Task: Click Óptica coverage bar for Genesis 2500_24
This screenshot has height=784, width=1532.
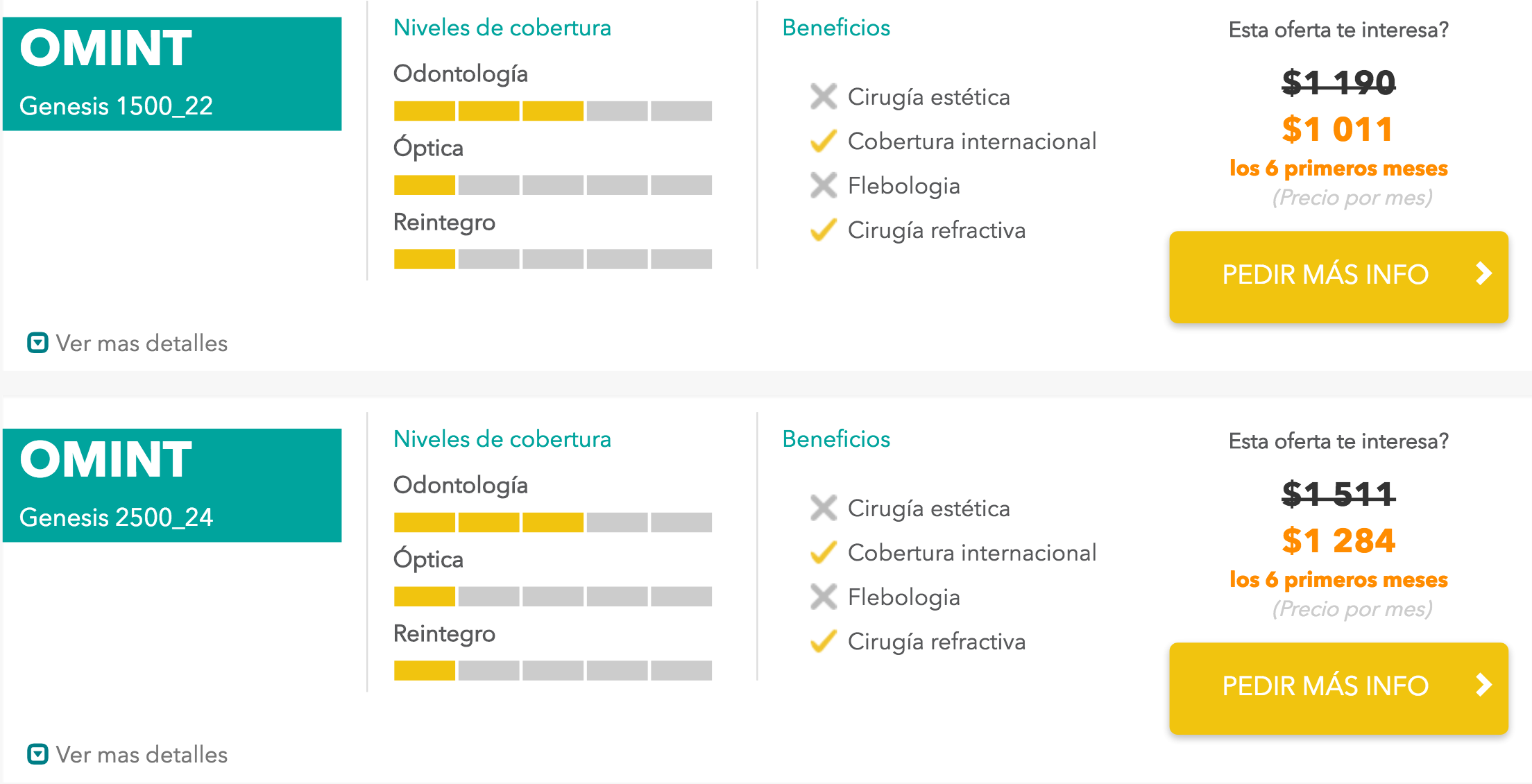Action: (552, 597)
